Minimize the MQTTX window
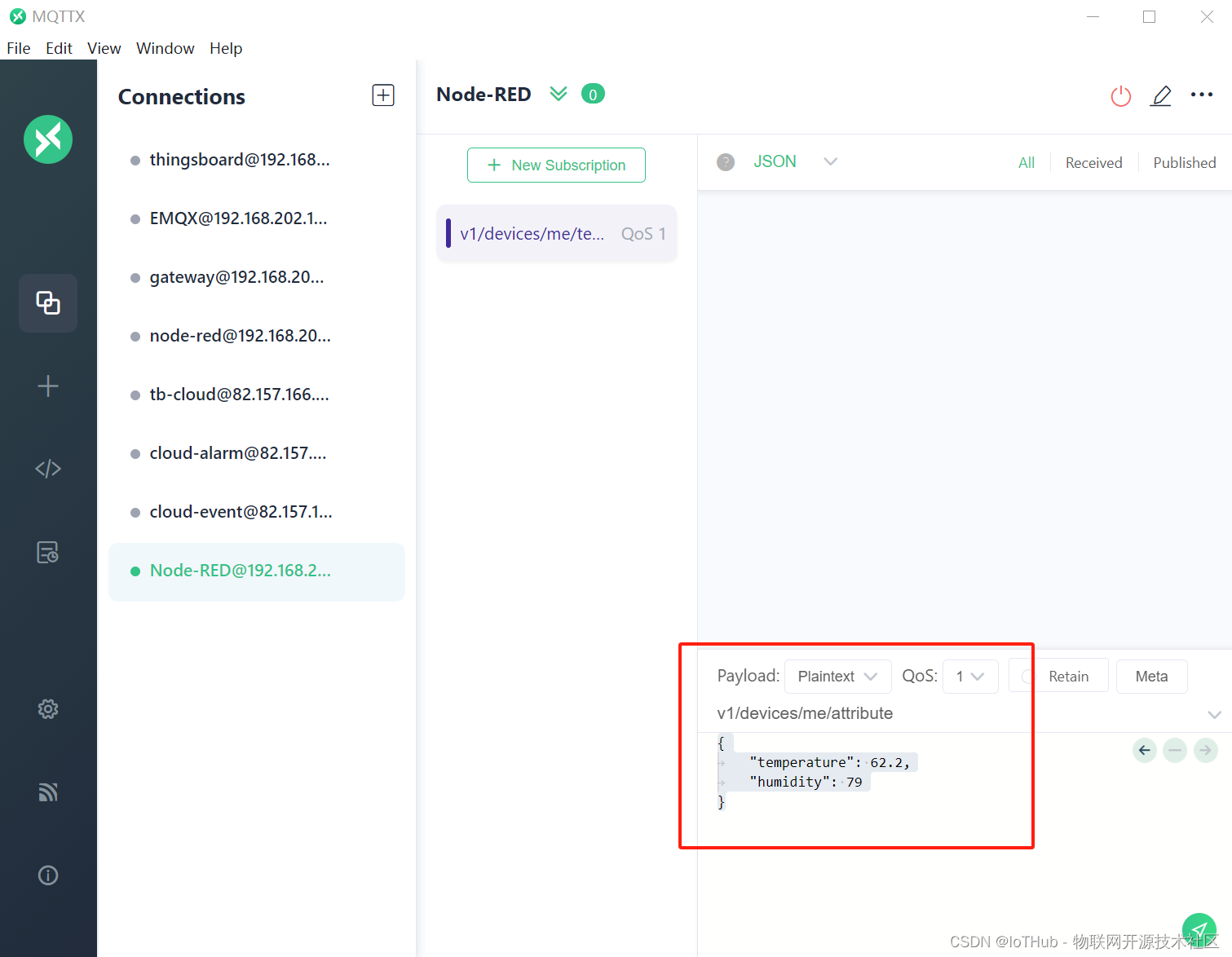1232x957 pixels. click(x=1093, y=16)
